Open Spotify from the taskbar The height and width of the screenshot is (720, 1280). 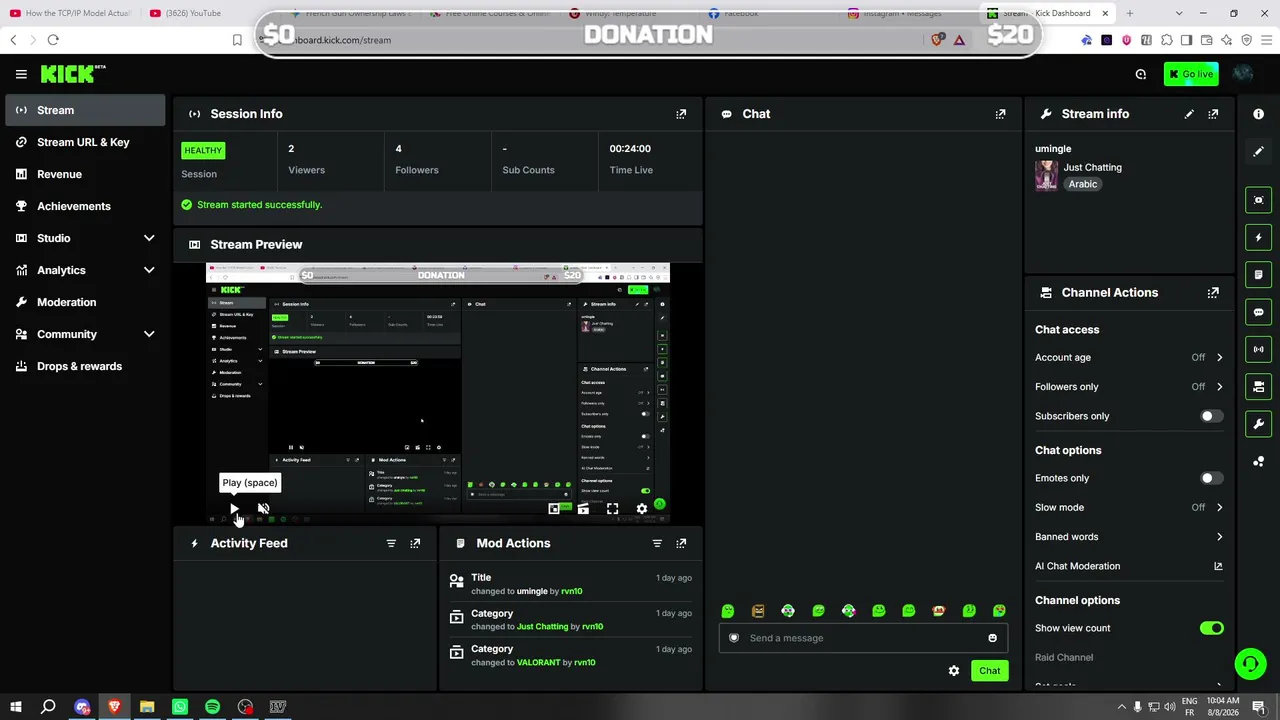(x=212, y=707)
